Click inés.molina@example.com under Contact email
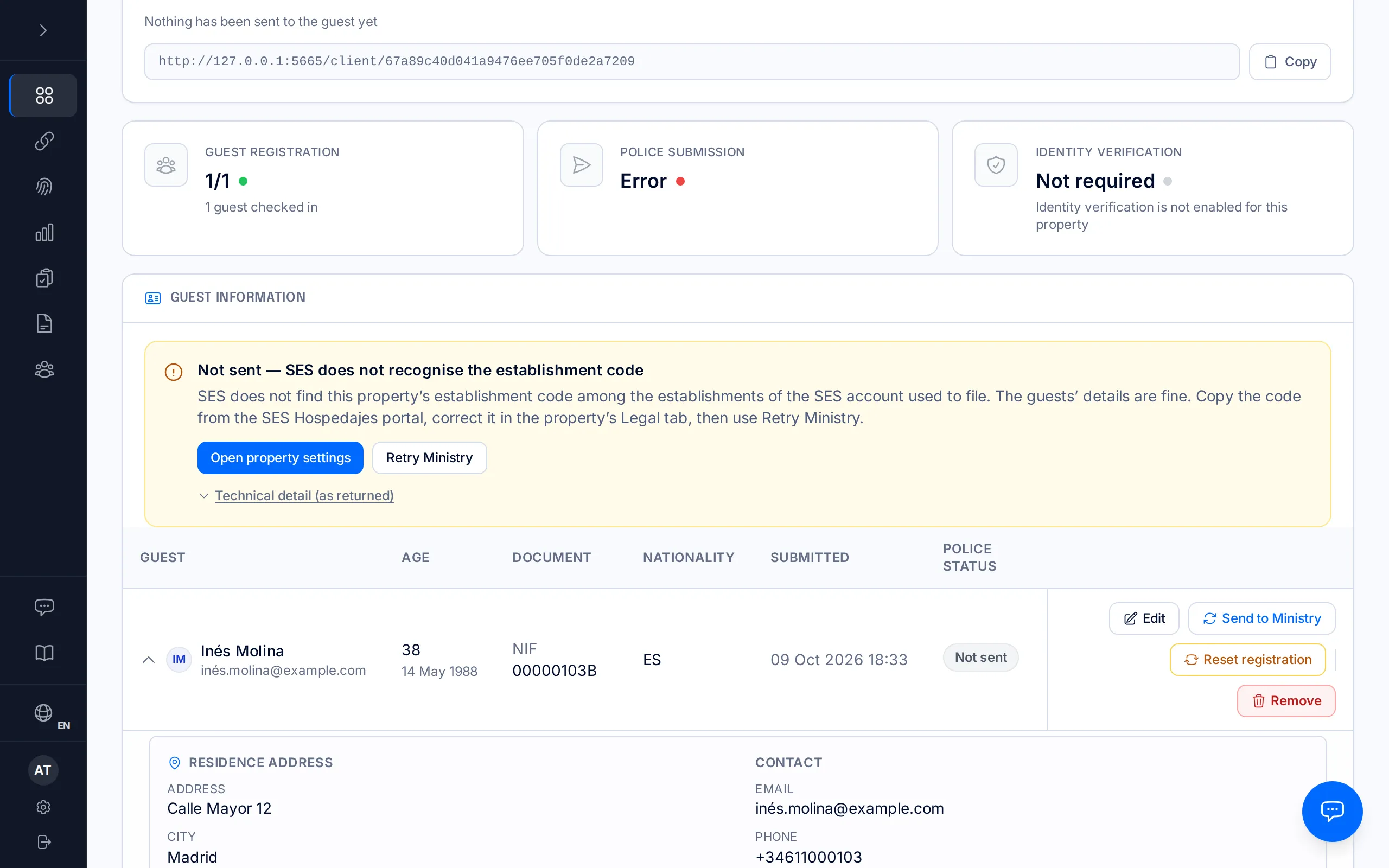 (849, 808)
